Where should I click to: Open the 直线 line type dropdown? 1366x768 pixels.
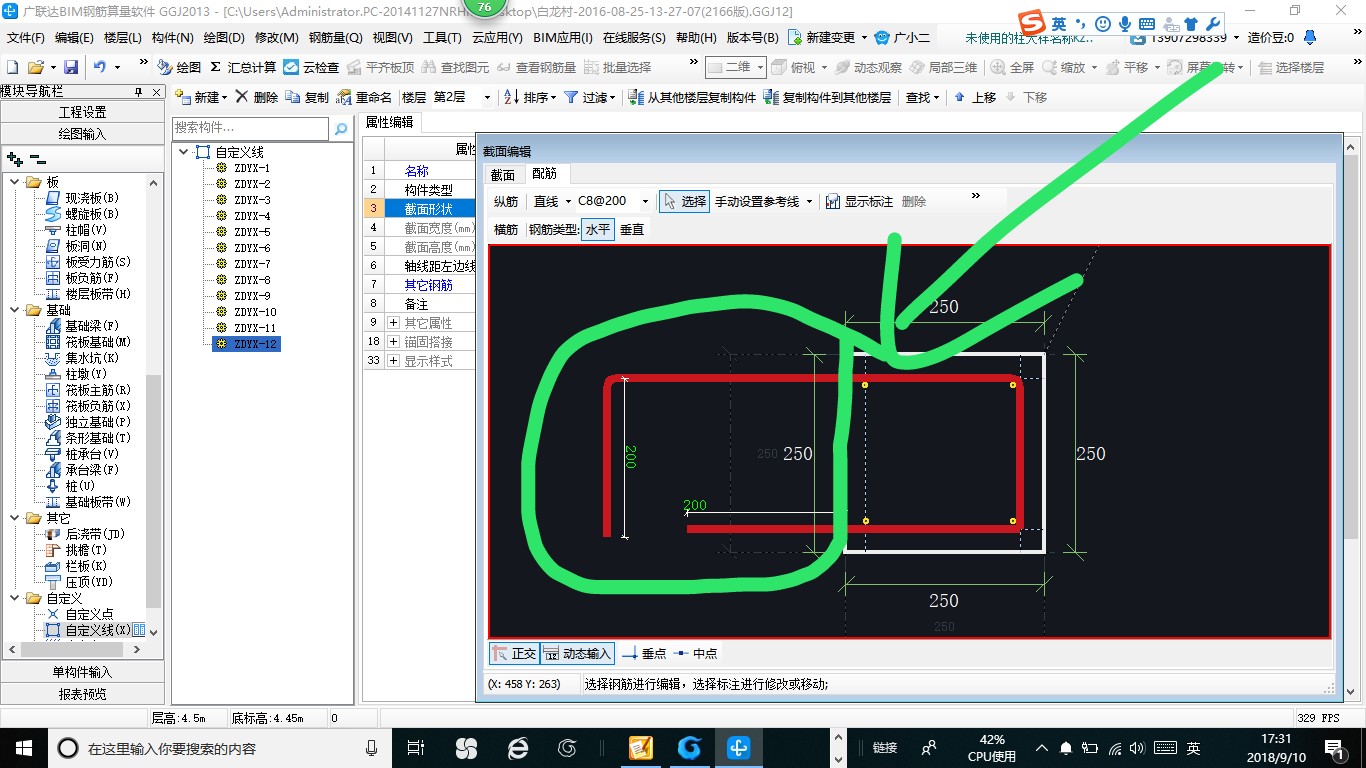coord(568,201)
